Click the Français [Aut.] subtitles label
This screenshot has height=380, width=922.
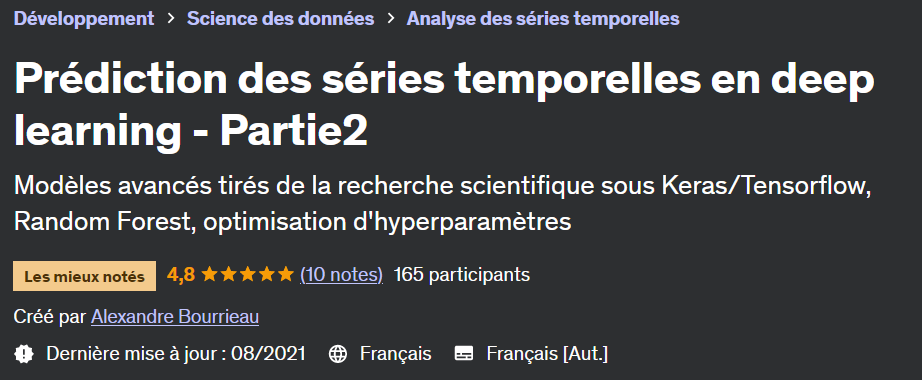[547, 354]
